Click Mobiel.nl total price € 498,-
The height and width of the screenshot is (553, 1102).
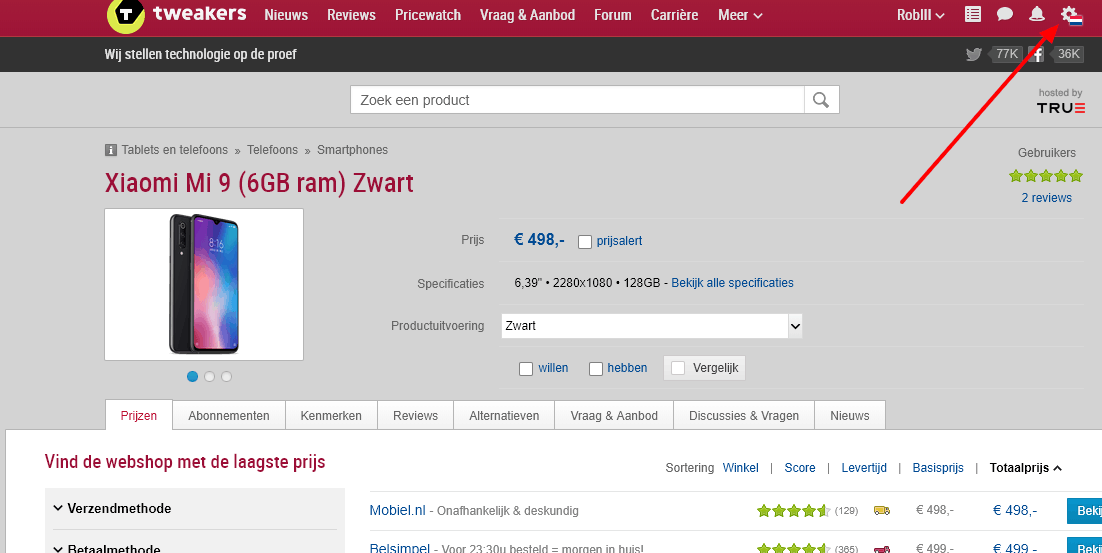click(1015, 511)
